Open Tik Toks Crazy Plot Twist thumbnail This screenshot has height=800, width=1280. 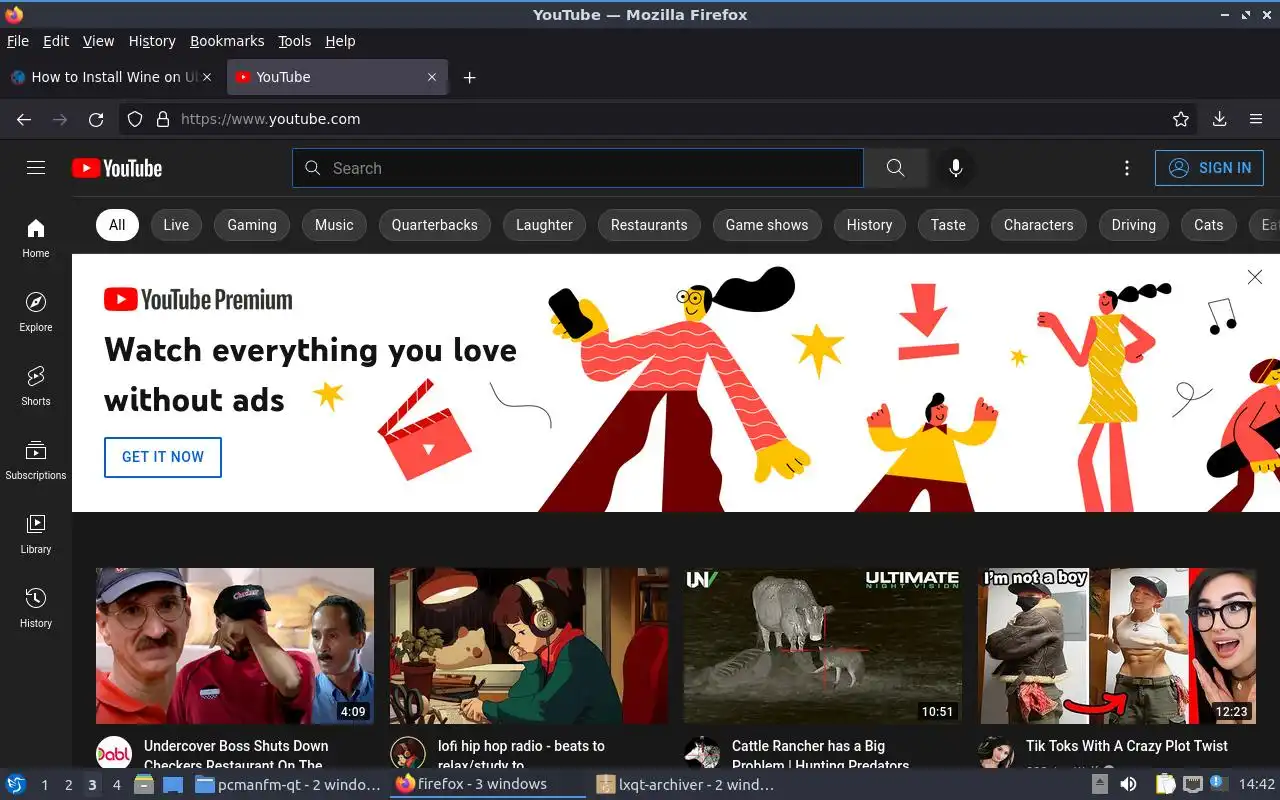click(1117, 646)
